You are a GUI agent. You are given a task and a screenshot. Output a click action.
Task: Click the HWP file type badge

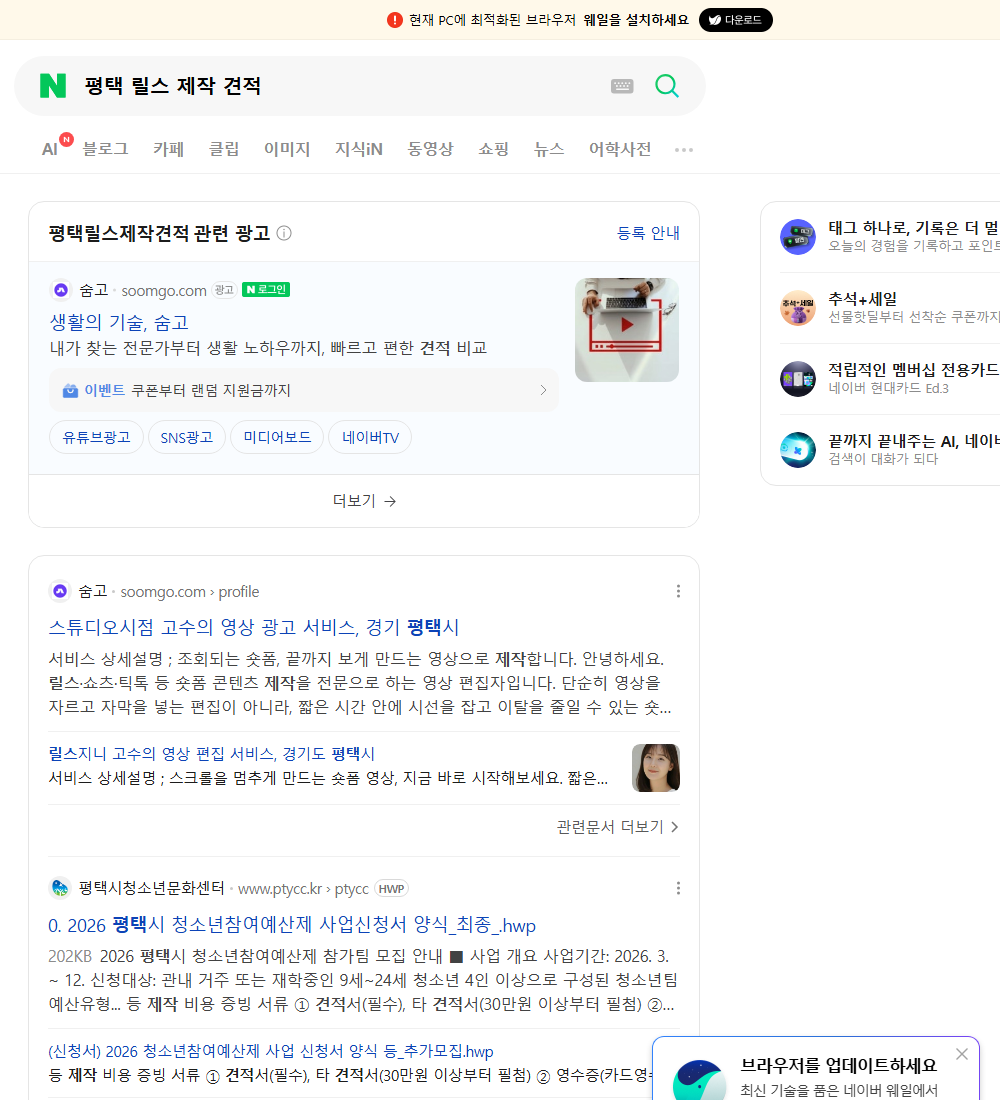pyautogui.click(x=391, y=889)
